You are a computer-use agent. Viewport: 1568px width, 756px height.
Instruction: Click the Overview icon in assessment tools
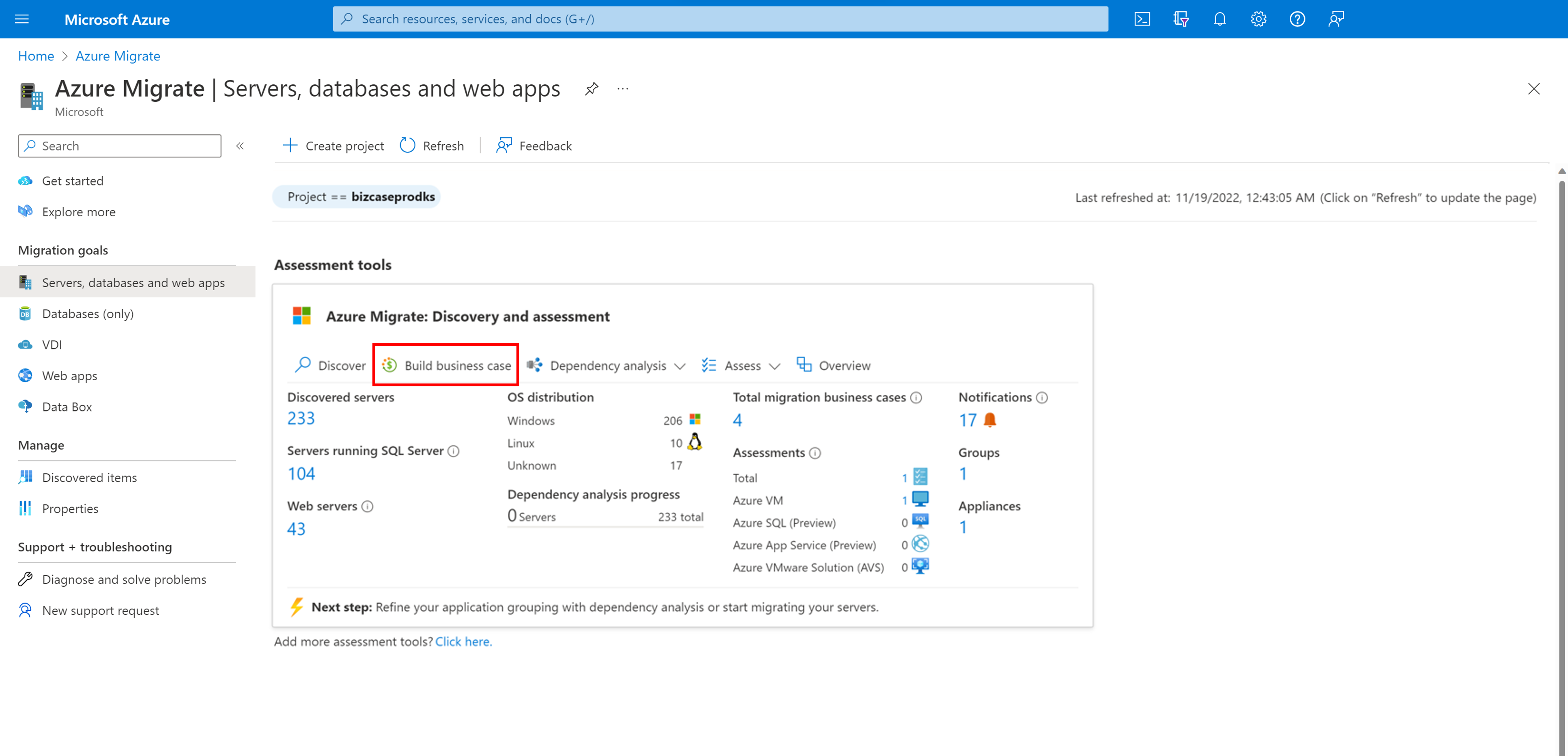click(801, 364)
